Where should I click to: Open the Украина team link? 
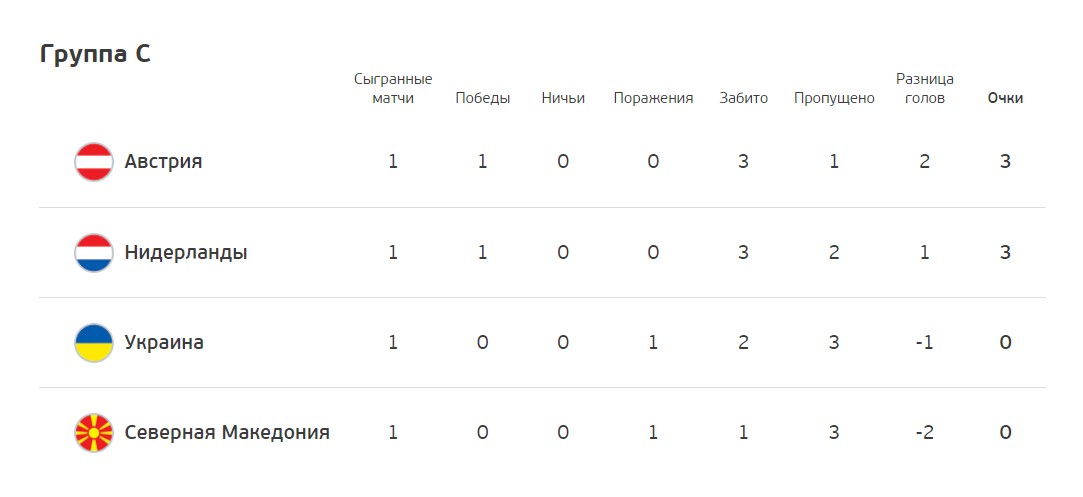tap(164, 343)
